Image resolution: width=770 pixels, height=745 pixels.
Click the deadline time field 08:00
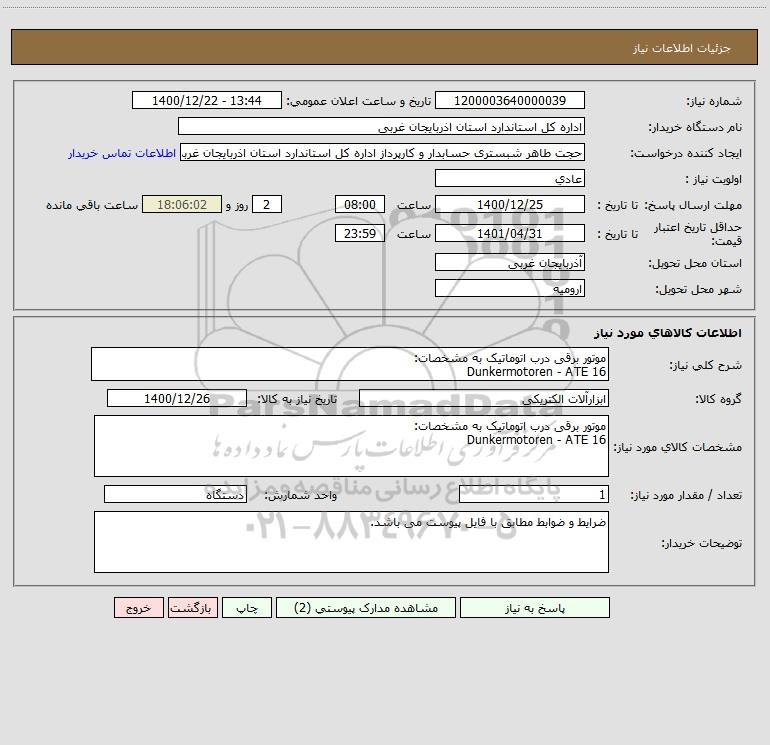click(x=359, y=204)
